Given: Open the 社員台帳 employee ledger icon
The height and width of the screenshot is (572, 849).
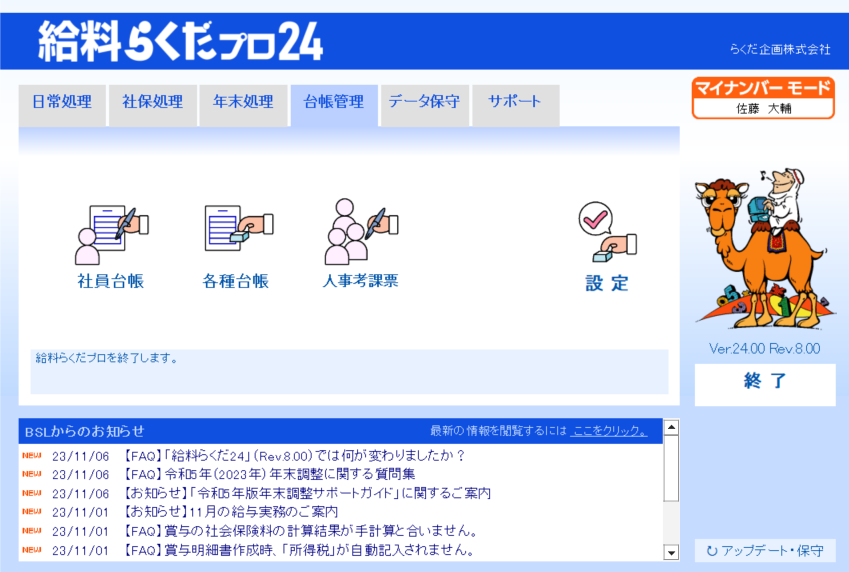Looking at the screenshot, I should tap(110, 246).
